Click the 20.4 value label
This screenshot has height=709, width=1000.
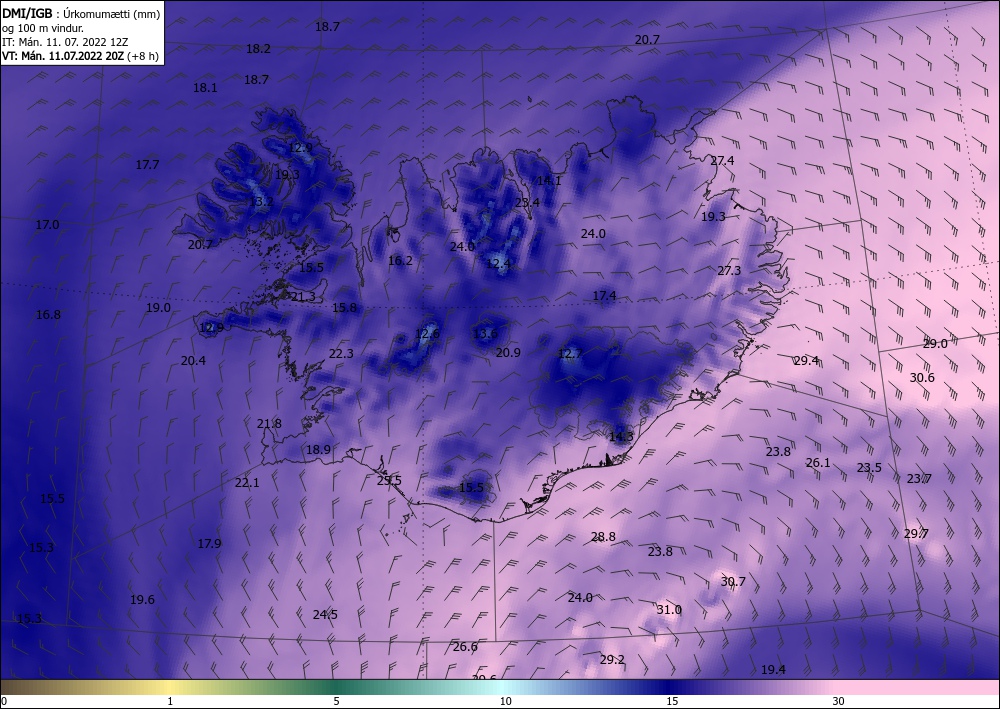(x=193, y=361)
